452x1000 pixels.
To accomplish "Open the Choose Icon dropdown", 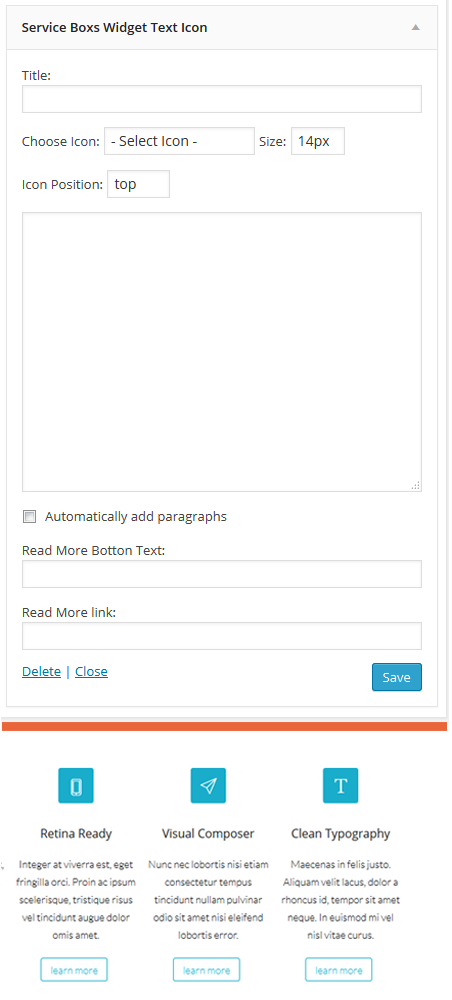I will (179, 141).
